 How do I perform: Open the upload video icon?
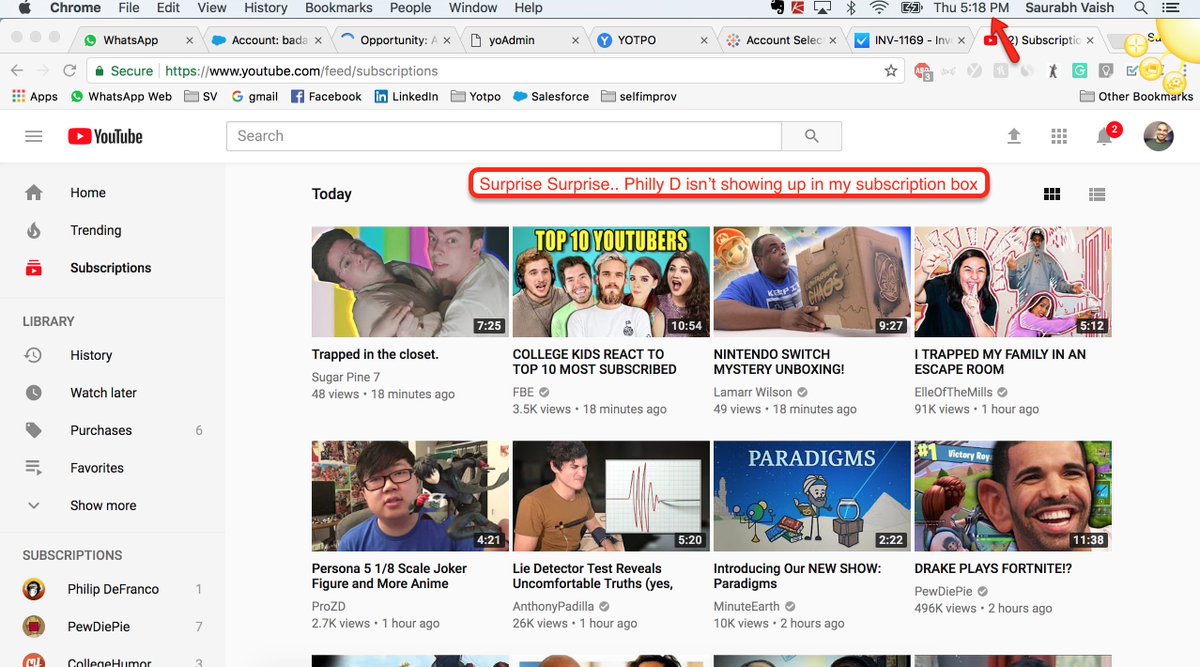click(x=1014, y=136)
